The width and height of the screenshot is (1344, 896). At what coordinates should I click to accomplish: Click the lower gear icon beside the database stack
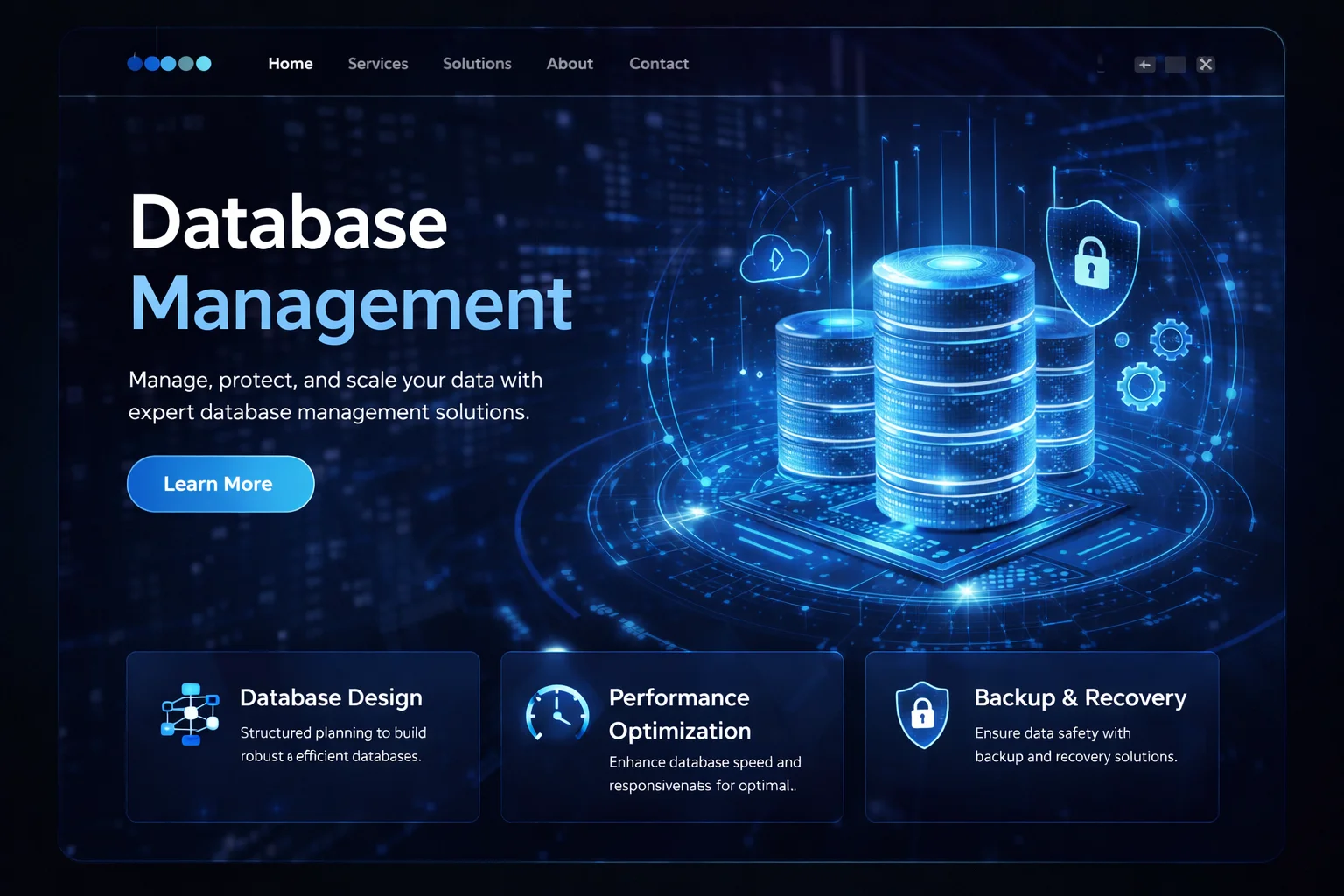(x=1141, y=386)
